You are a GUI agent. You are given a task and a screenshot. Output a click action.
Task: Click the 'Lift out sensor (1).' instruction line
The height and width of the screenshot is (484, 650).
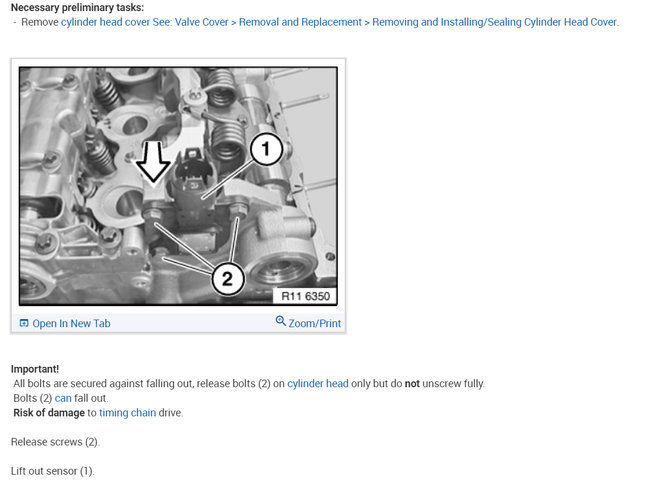(x=53, y=471)
